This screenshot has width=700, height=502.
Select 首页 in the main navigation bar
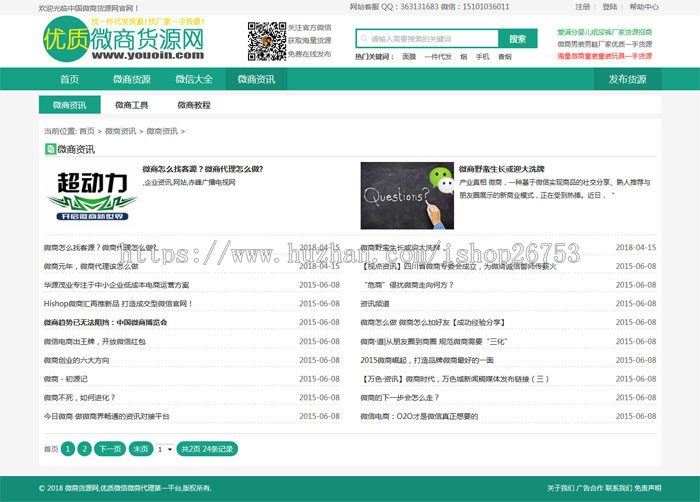coord(69,79)
